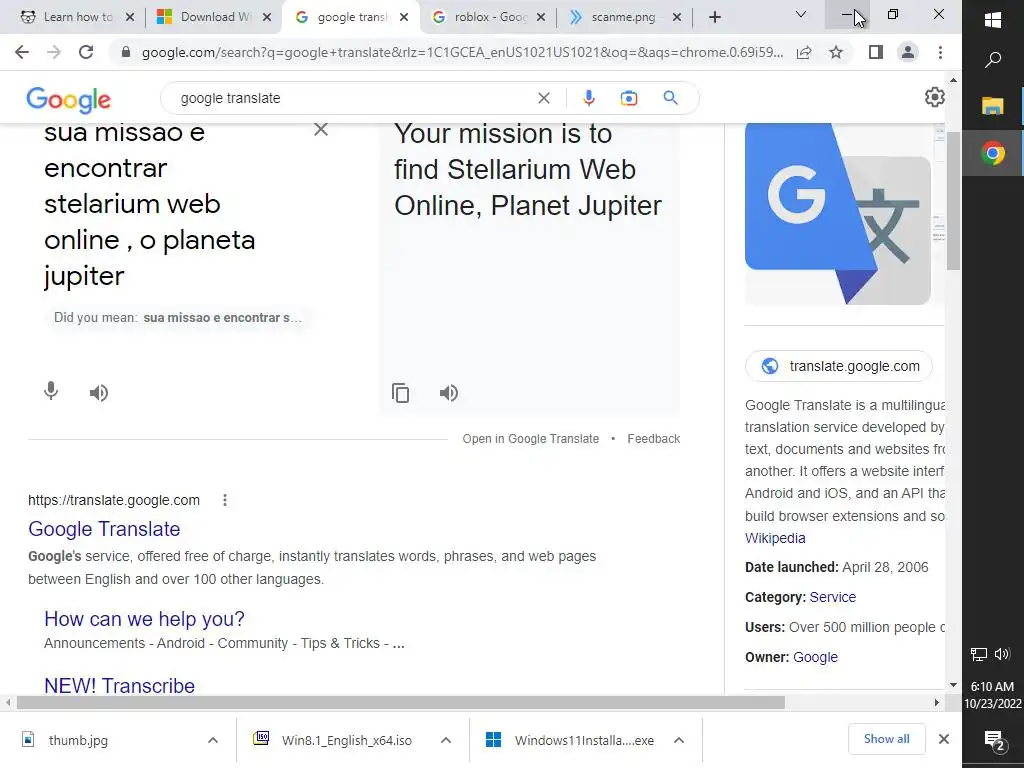Open volume control in system tray

point(1002,654)
